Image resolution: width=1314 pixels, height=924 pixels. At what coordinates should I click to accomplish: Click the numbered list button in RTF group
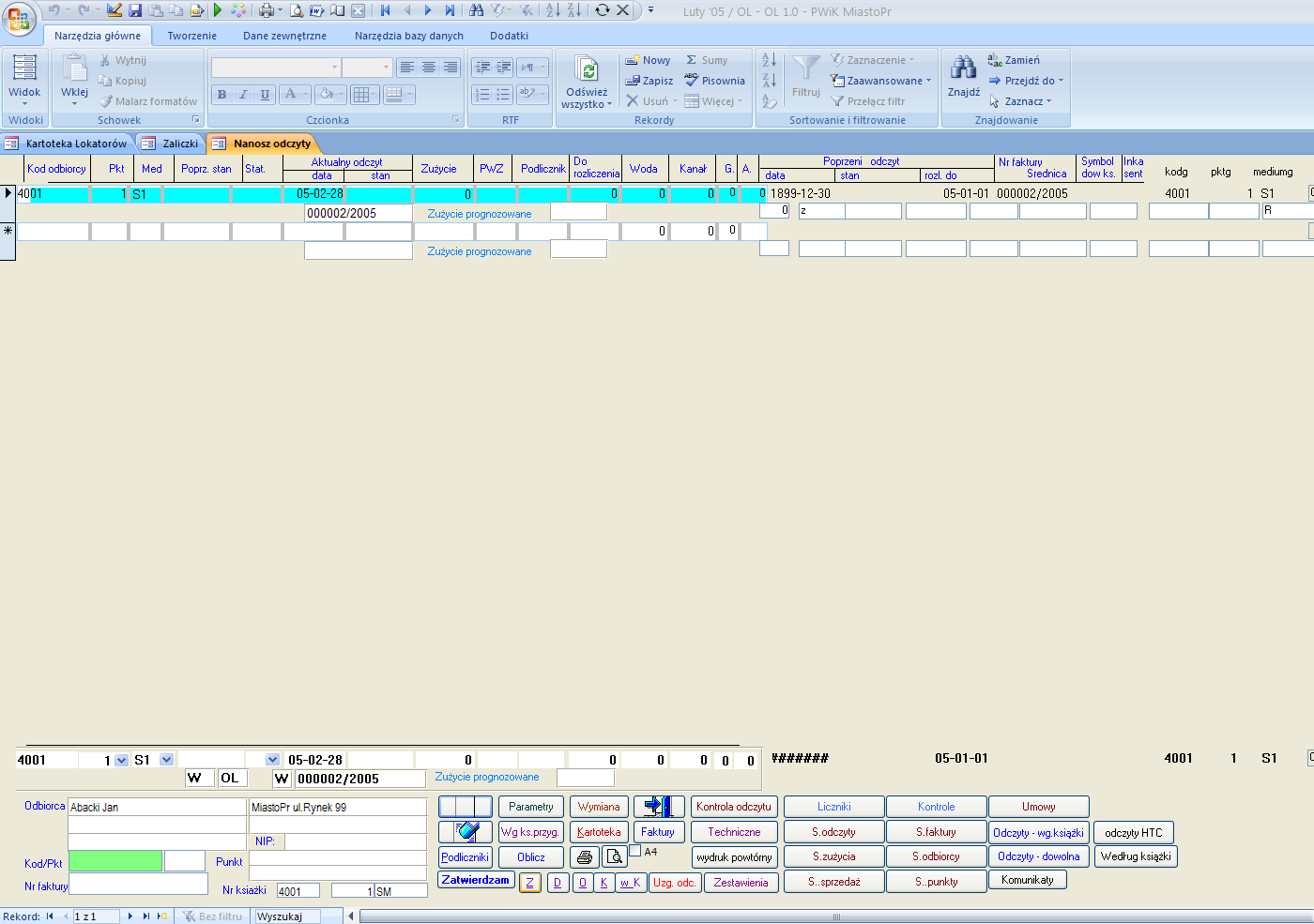pyautogui.click(x=481, y=94)
